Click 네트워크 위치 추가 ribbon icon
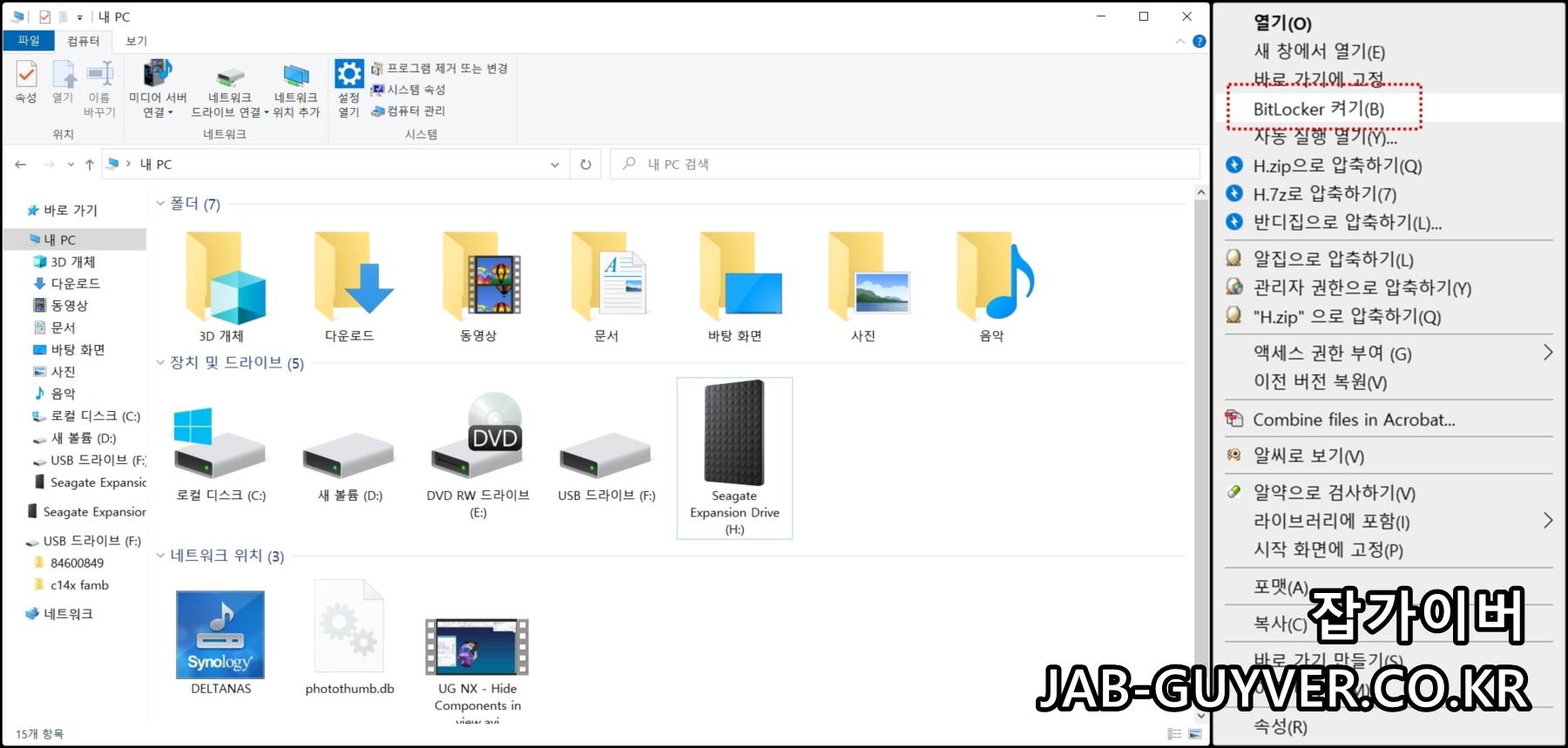The width and height of the screenshot is (1568, 748). [x=296, y=91]
